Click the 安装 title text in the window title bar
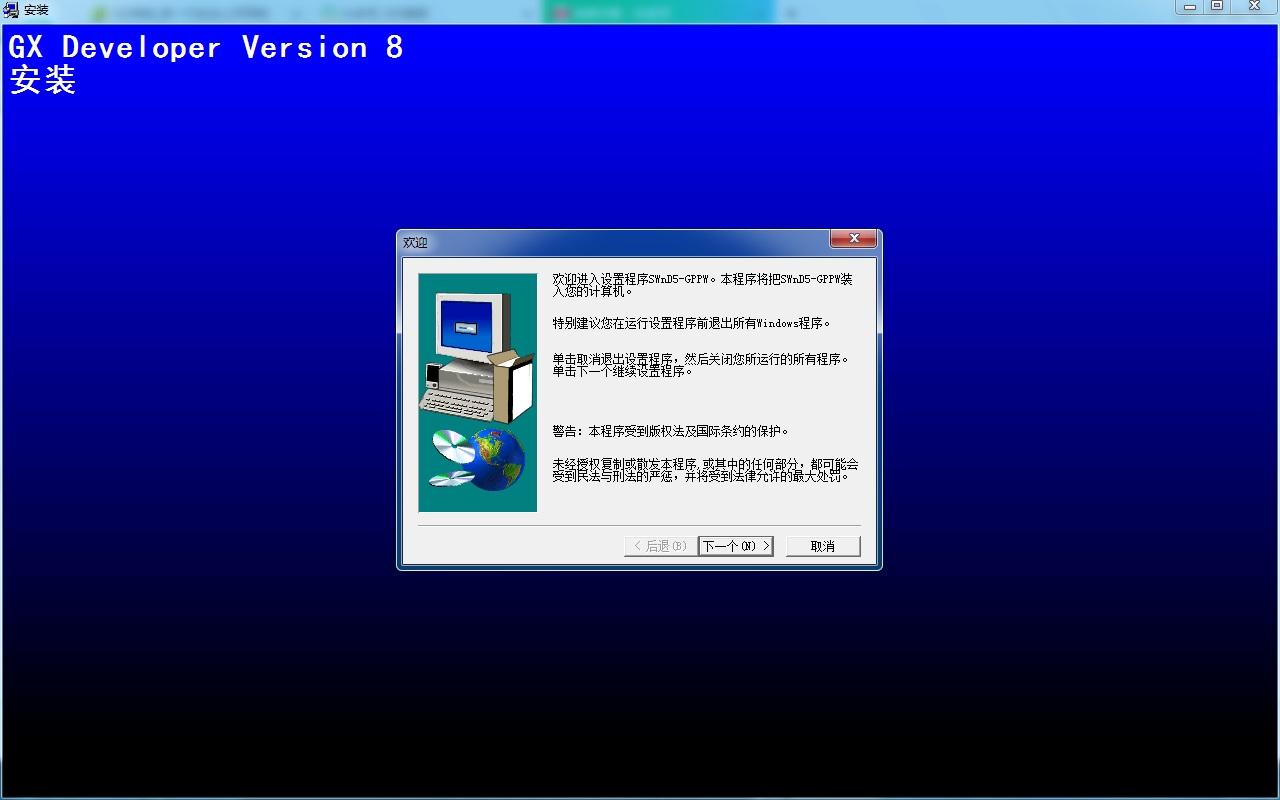The height and width of the screenshot is (800, 1280). (36, 10)
